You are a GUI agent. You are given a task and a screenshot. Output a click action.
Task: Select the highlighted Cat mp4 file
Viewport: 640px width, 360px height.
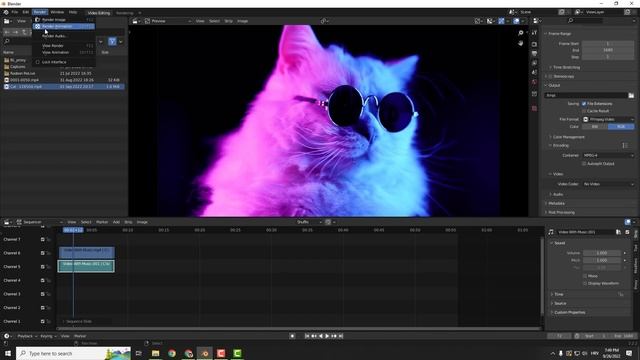63,87
